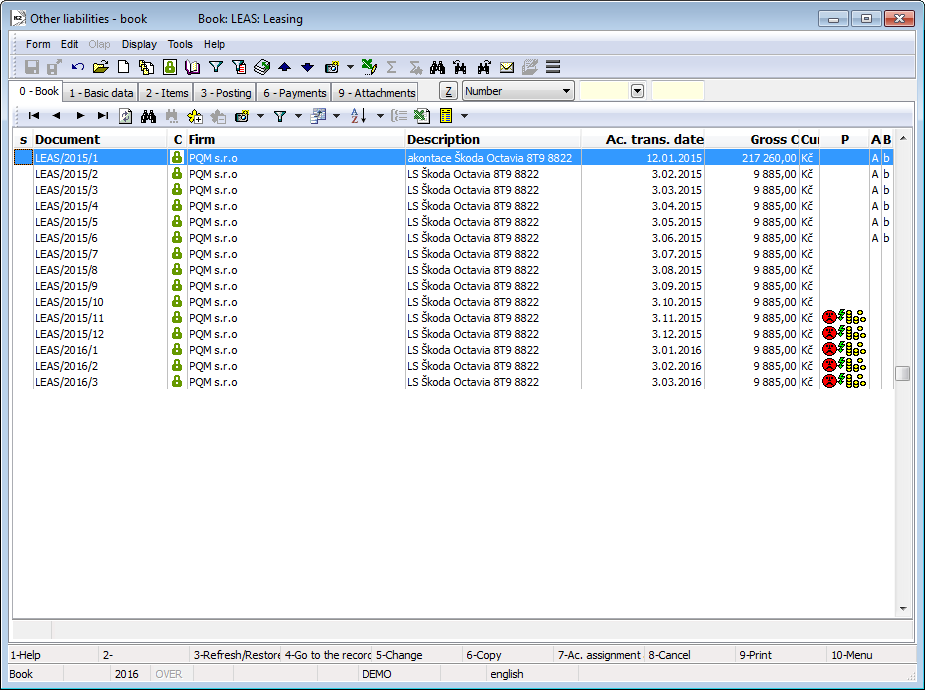Click the scroll down arrow of the grid
This screenshot has width=925, height=690.
pos(903,609)
